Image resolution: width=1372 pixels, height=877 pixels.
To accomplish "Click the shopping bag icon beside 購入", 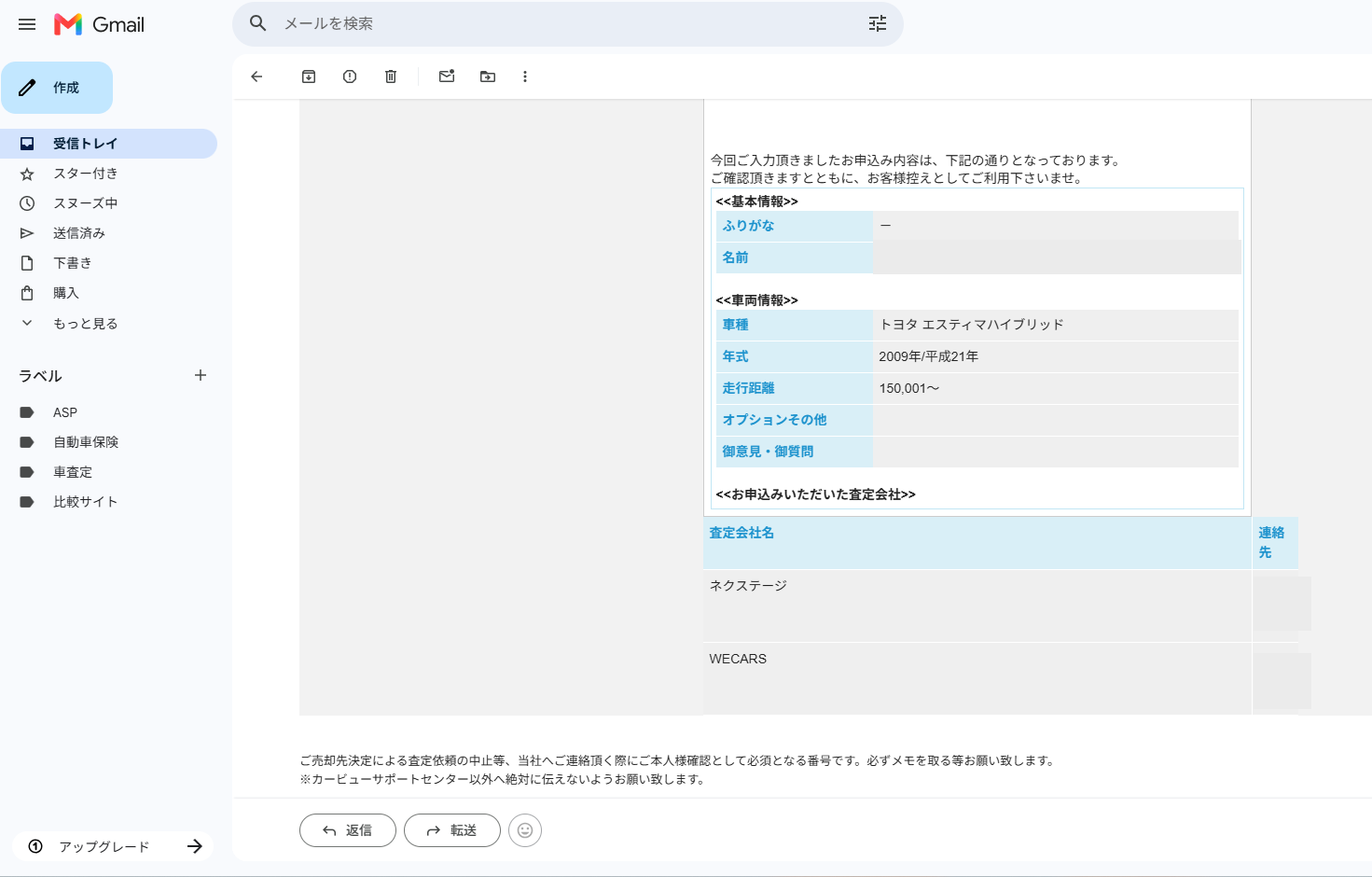I will 27,293.
